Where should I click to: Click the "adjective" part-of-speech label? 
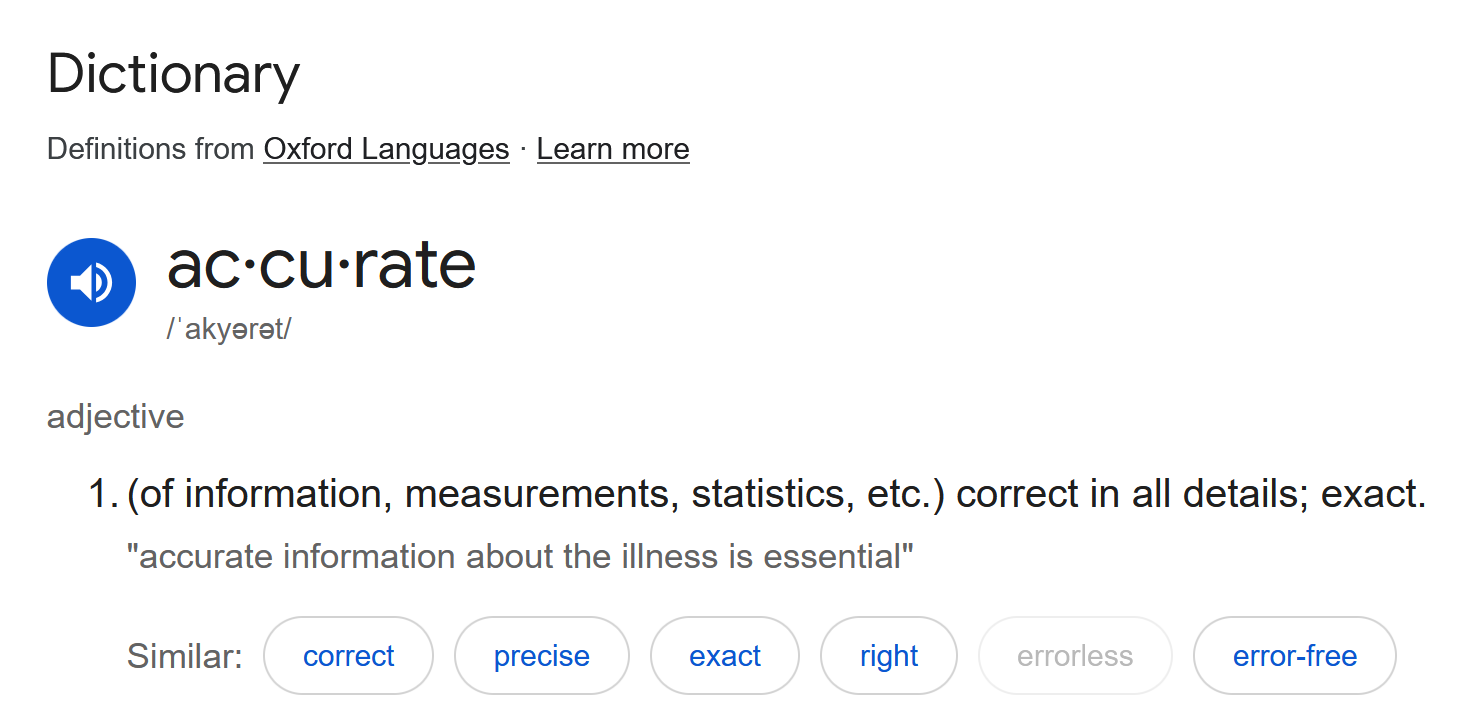click(x=115, y=416)
